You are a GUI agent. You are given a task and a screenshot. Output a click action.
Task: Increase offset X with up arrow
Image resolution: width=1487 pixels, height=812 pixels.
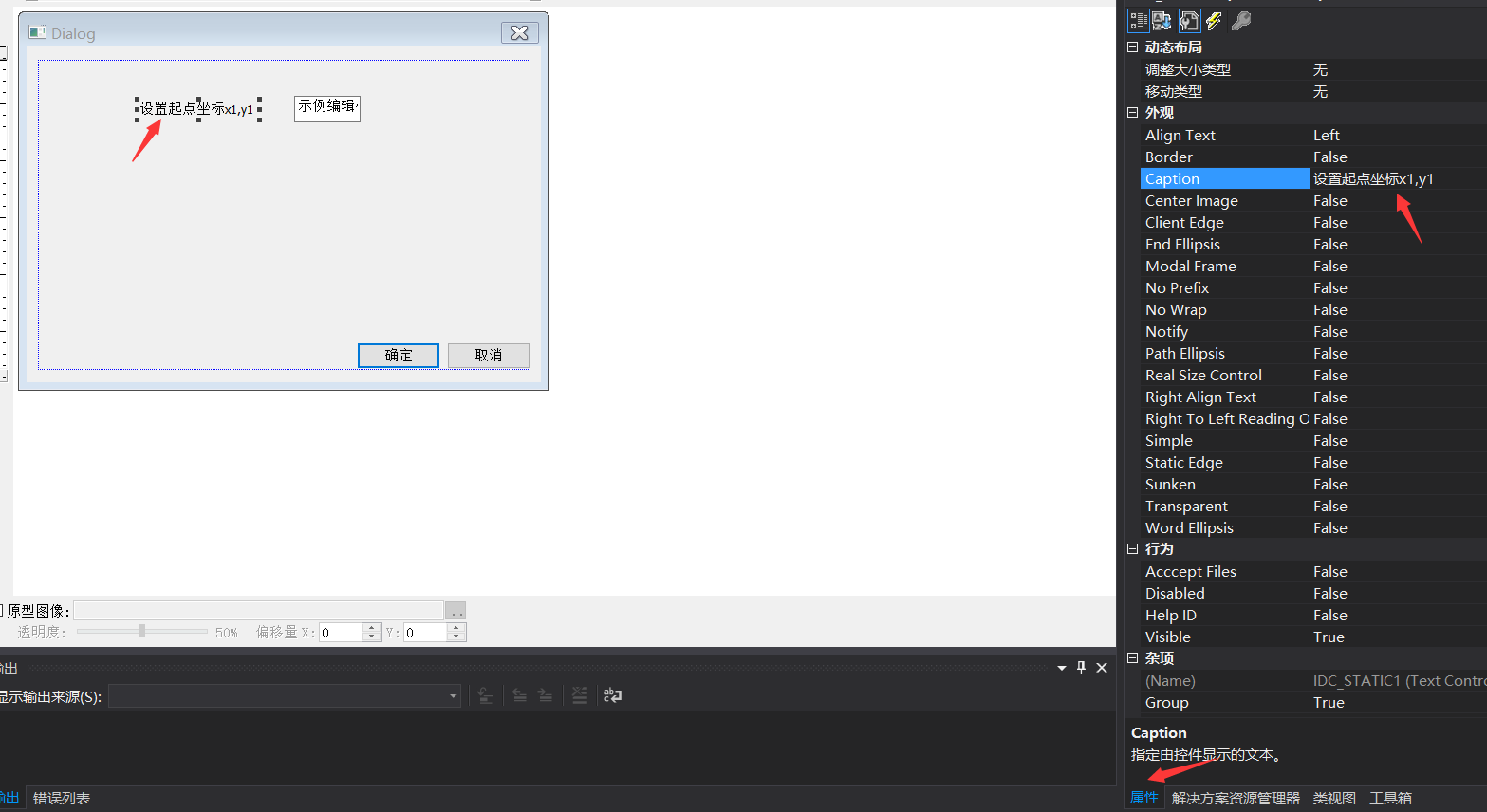pos(372,628)
